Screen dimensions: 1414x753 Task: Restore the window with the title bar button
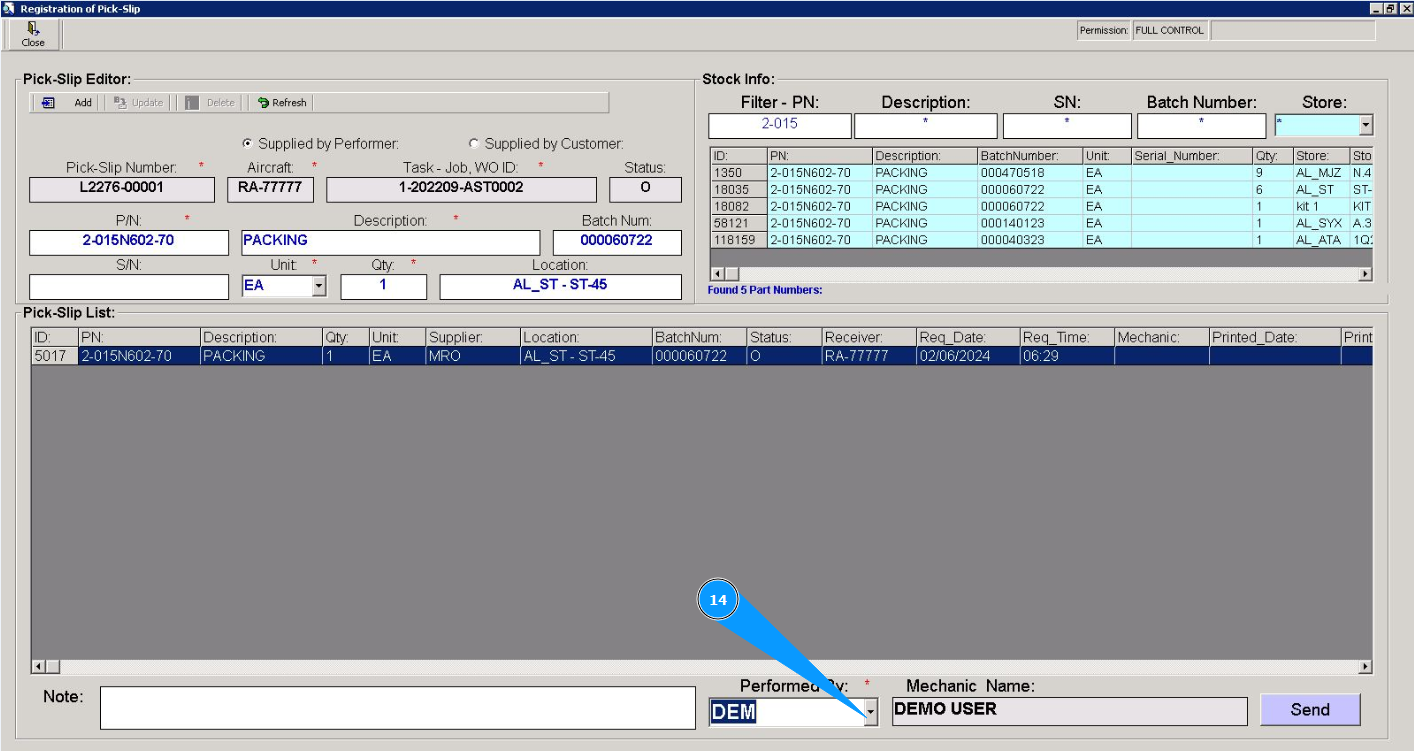[1390, 8]
